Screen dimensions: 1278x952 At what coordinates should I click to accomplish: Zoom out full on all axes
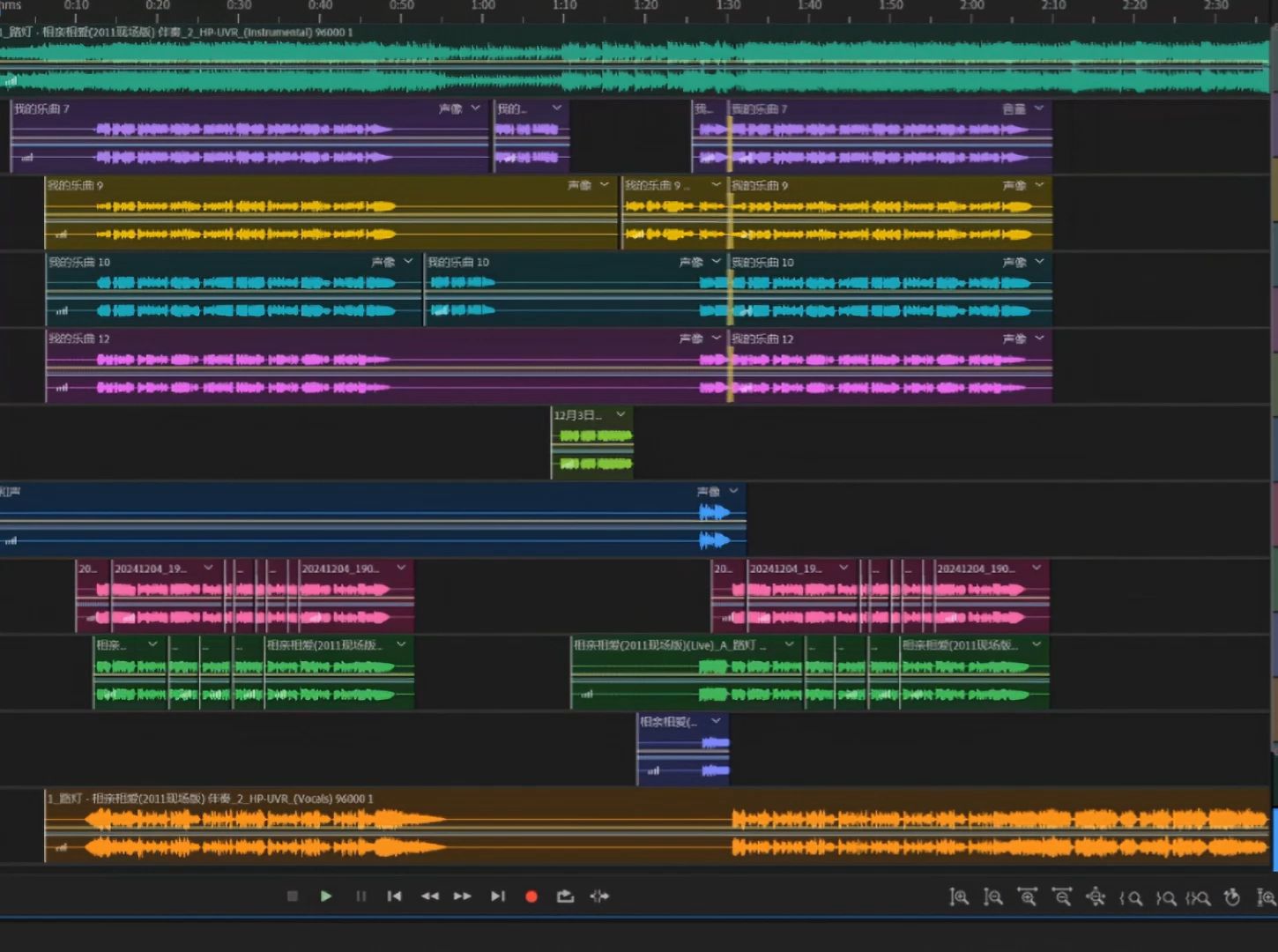(x=1096, y=897)
